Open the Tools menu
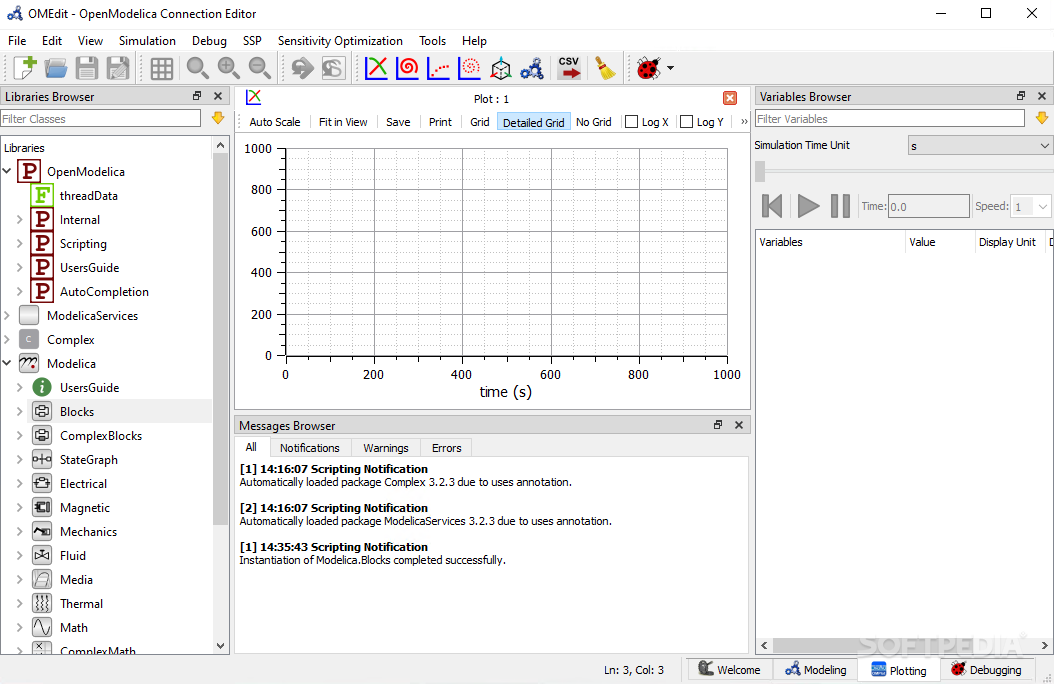The image size is (1054, 684). (432, 41)
